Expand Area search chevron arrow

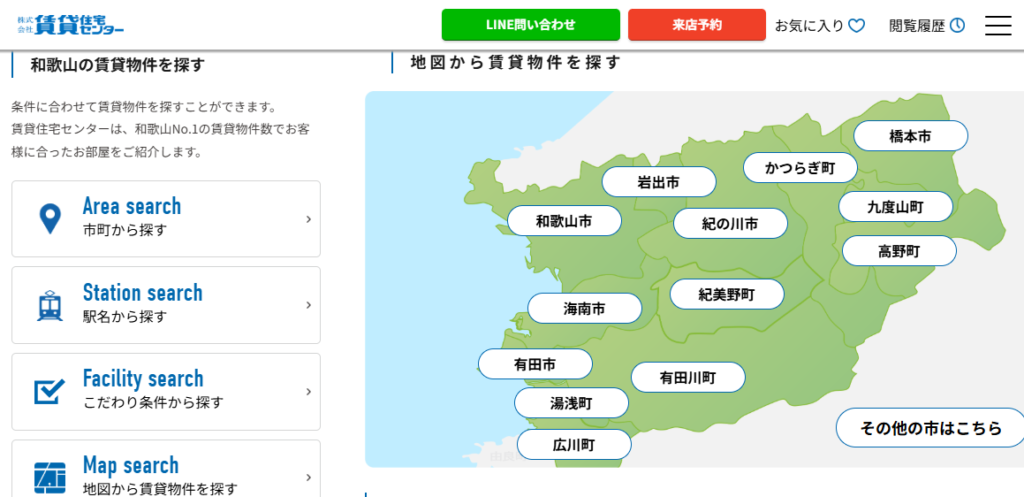308,219
